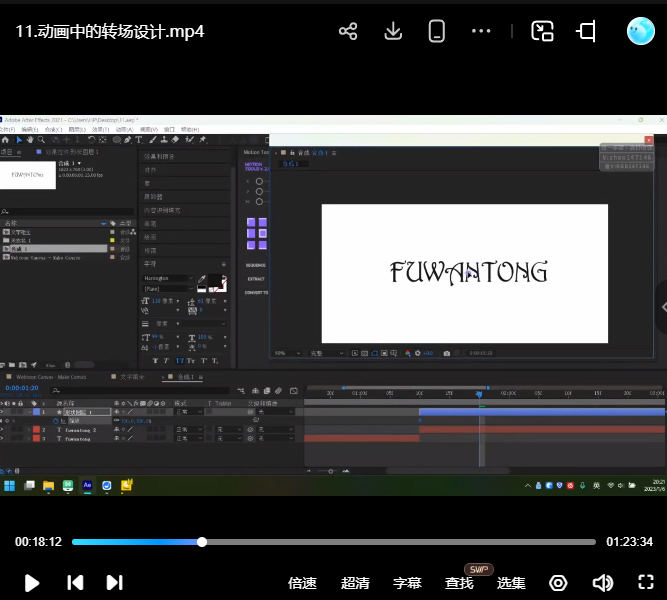Open the 超清 video quality selector
This screenshot has height=600, width=667.
355,583
